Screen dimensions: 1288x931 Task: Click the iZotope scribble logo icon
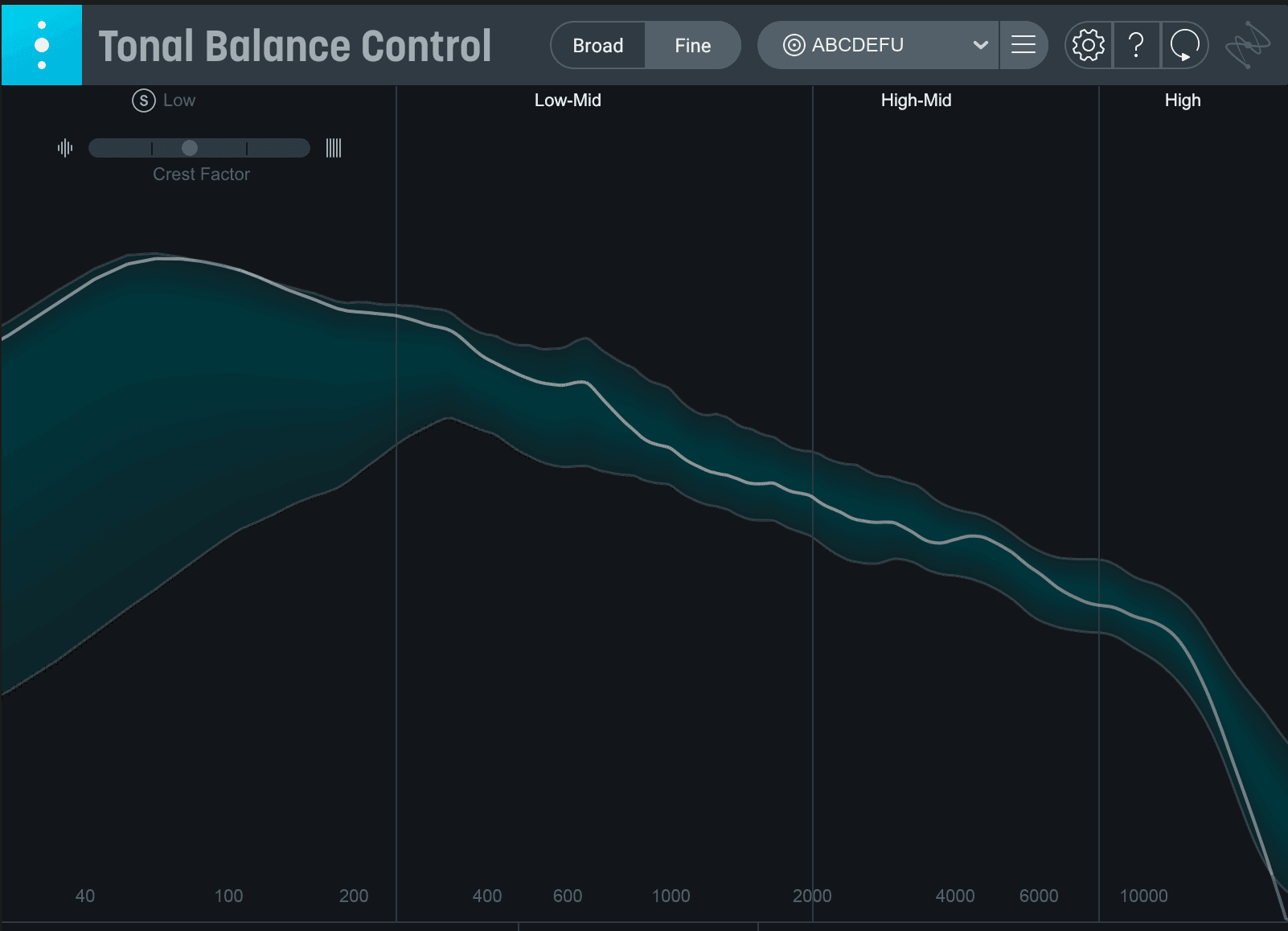[x=1247, y=45]
